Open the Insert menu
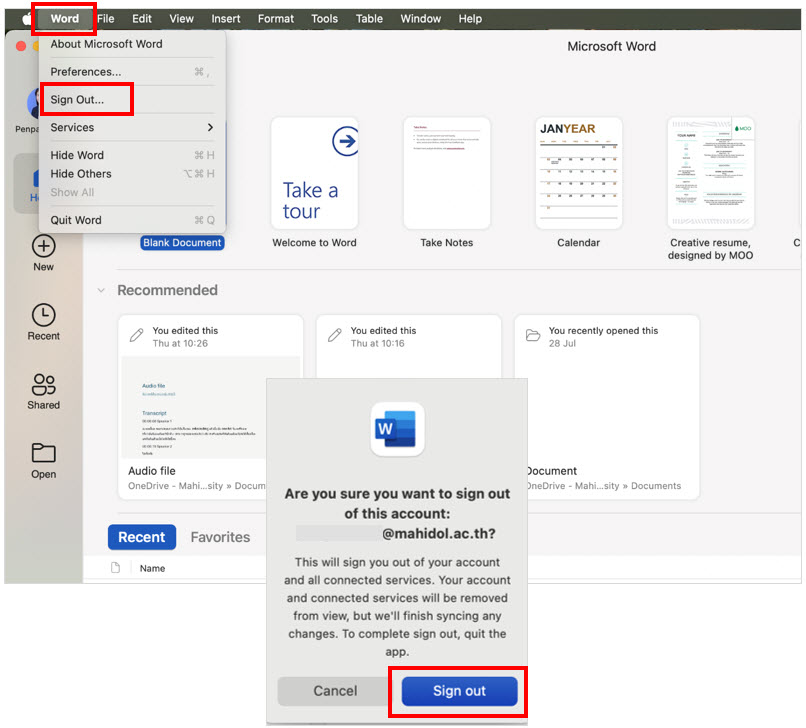Viewport: 806px width, 728px height. (x=225, y=19)
